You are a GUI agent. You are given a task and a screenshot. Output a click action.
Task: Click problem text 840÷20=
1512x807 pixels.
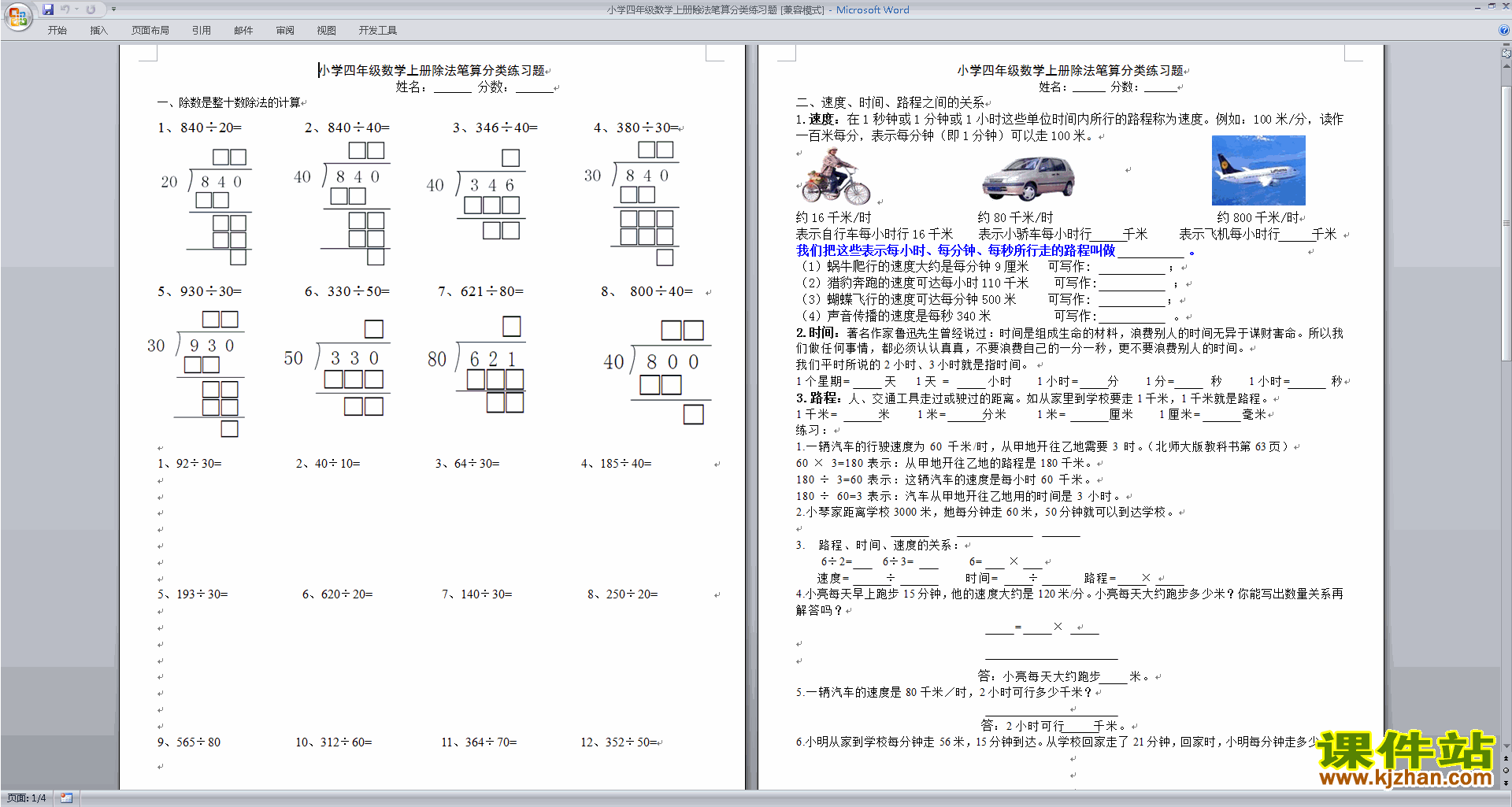(x=211, y=128)
